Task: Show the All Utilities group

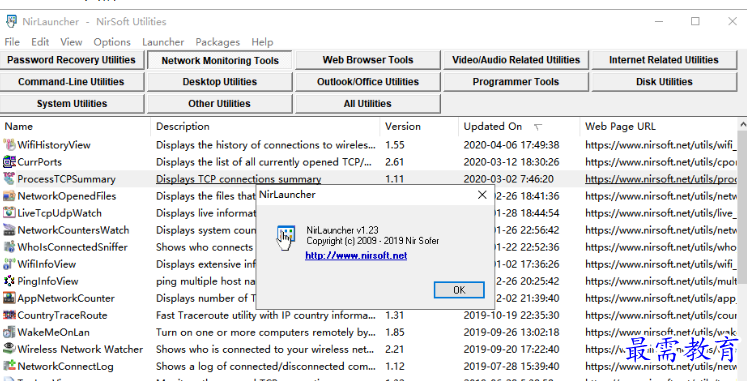Action: (x=367, y=104)
